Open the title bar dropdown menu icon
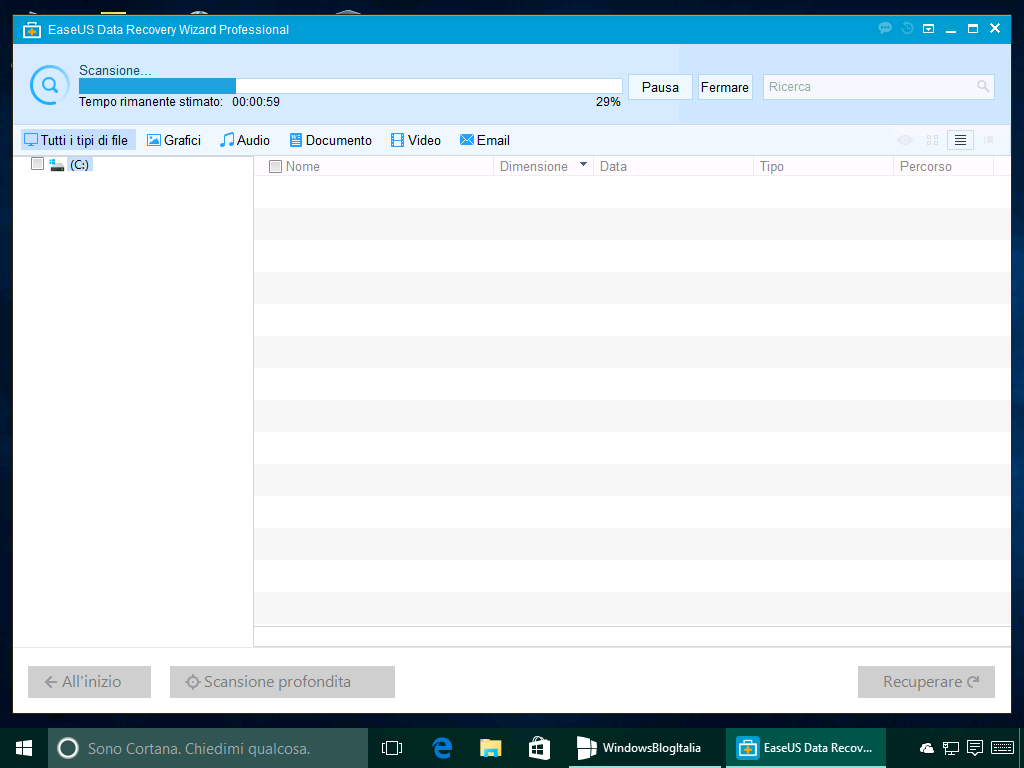1024x768 pixels. pos(928,29)
